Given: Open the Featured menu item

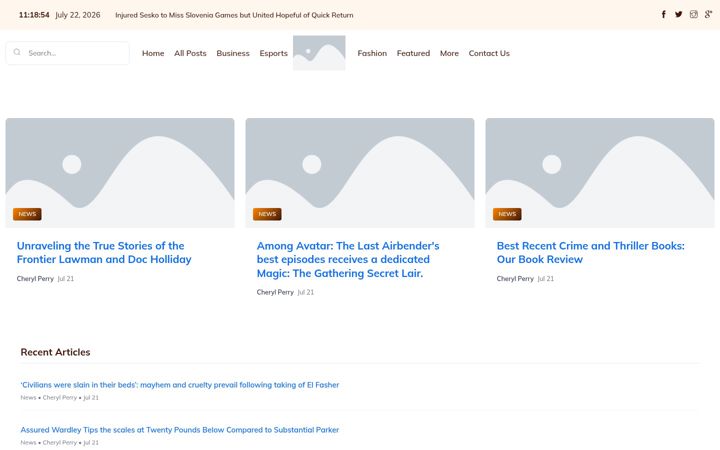Looking at the screenshot, I should tap(413, 53).
